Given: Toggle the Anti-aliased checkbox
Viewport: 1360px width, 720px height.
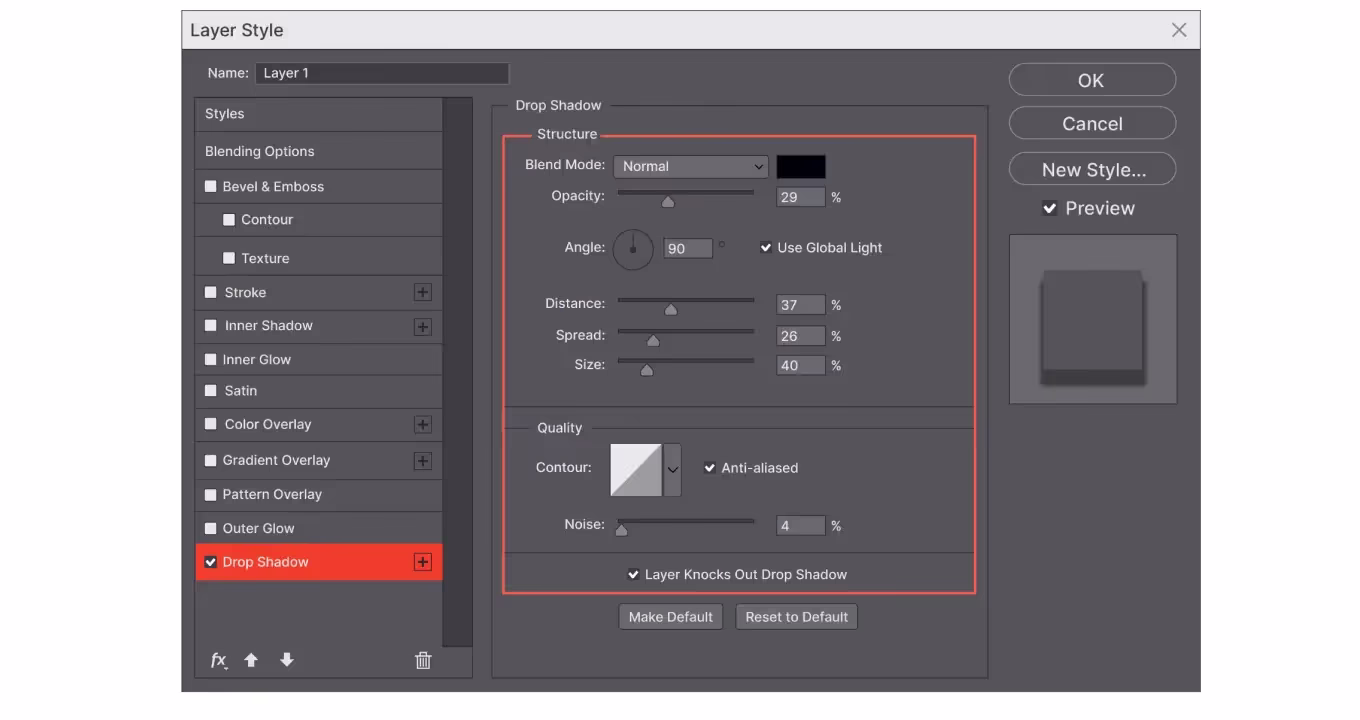Looking at the screenshot, I should click(710, 468).
